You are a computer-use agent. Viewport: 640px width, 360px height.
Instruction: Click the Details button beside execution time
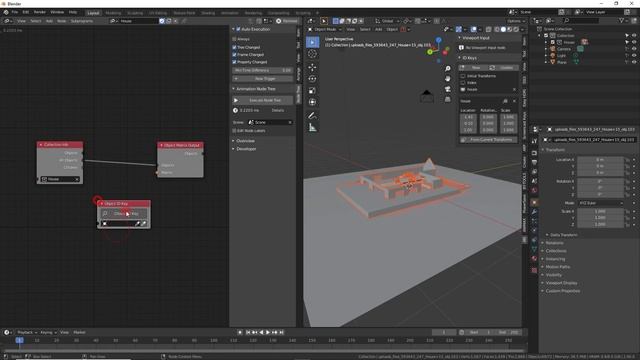click(x=278, y=111)
